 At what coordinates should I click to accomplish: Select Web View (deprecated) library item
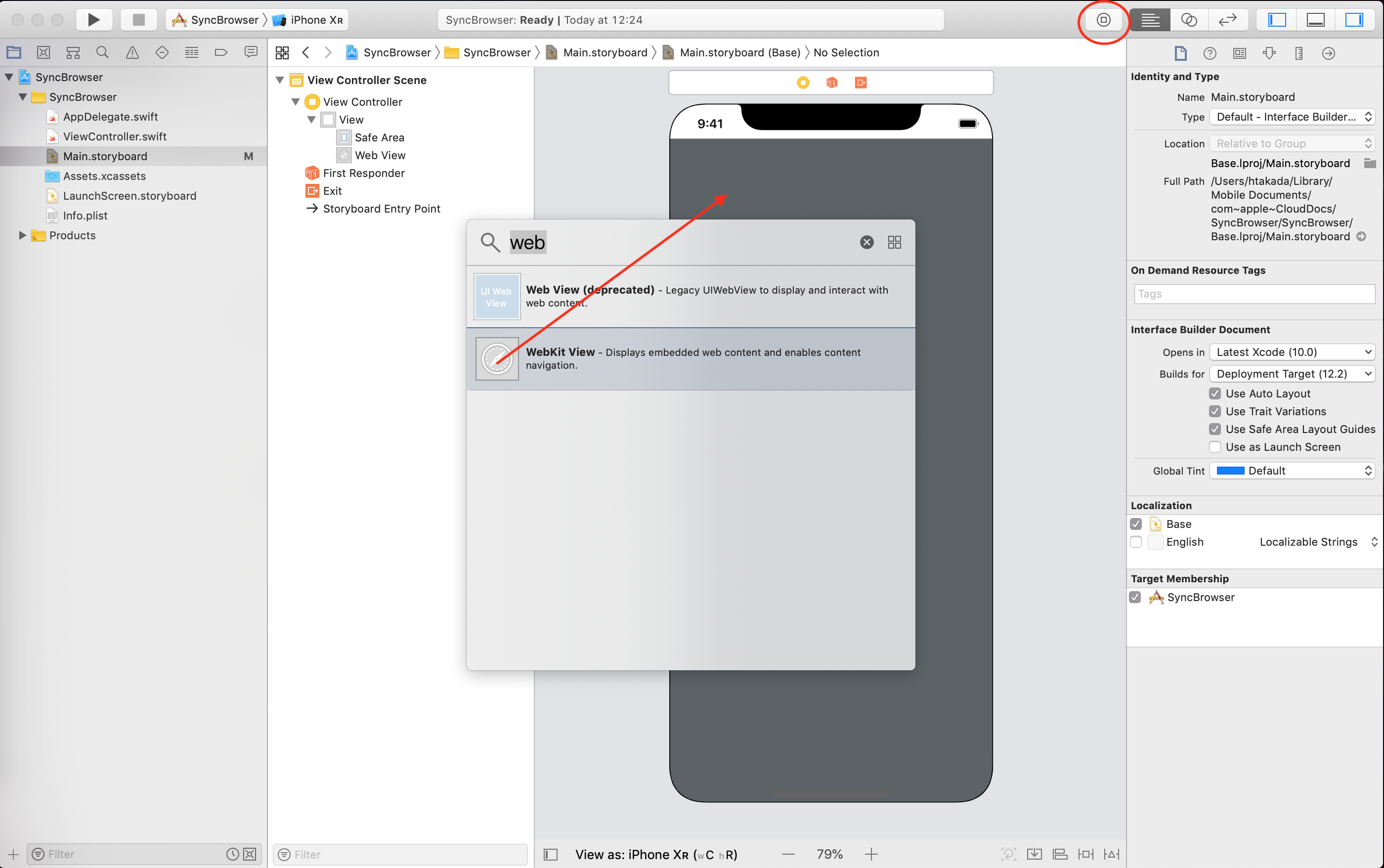tap(691, 296)
